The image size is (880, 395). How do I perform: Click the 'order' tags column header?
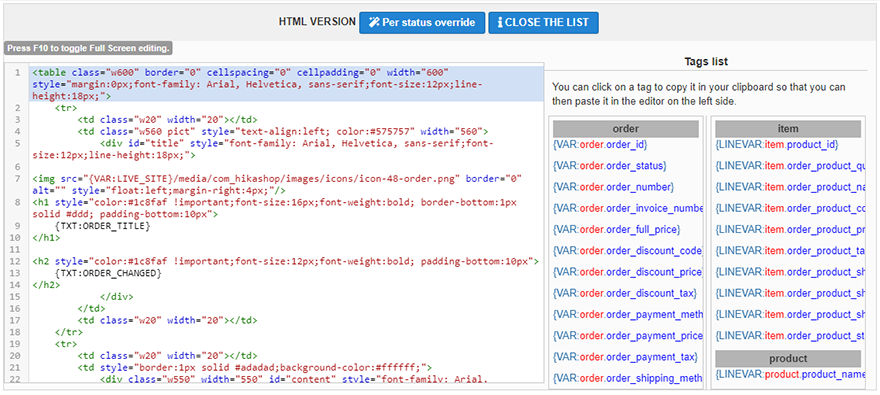(626, 129)
